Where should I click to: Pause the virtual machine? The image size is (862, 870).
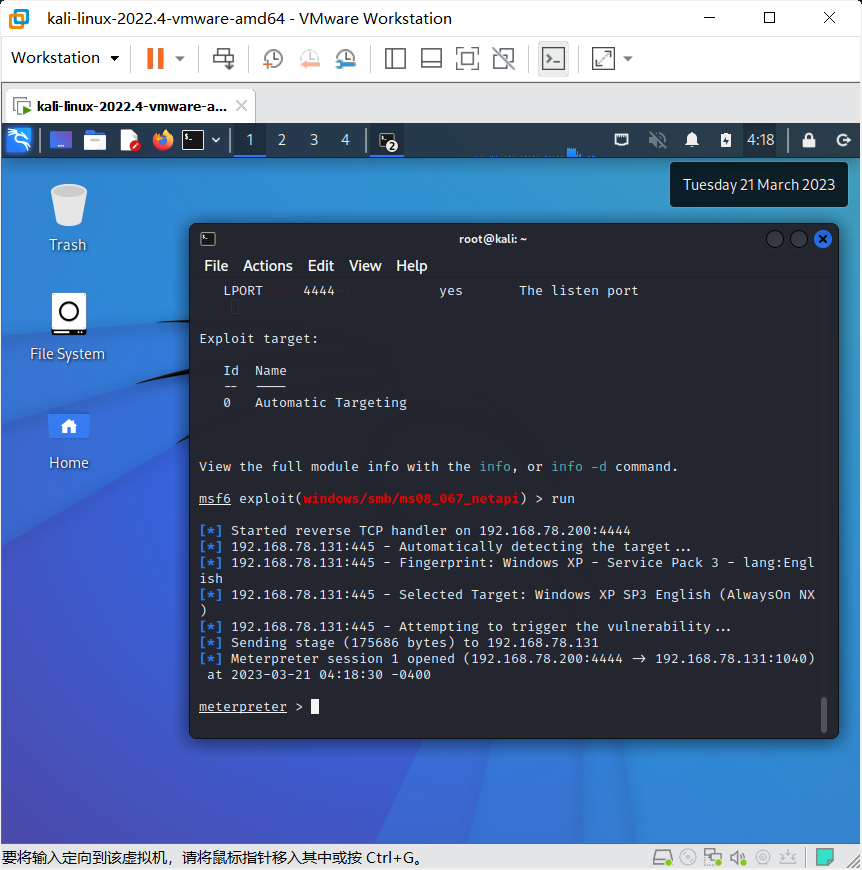click(x=155, y=58)
